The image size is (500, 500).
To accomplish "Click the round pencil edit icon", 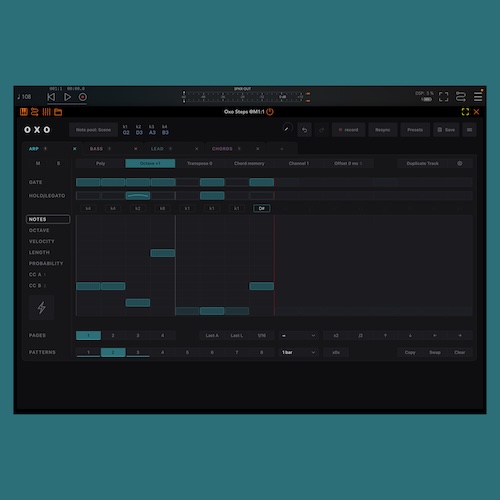I will [287, 128].
